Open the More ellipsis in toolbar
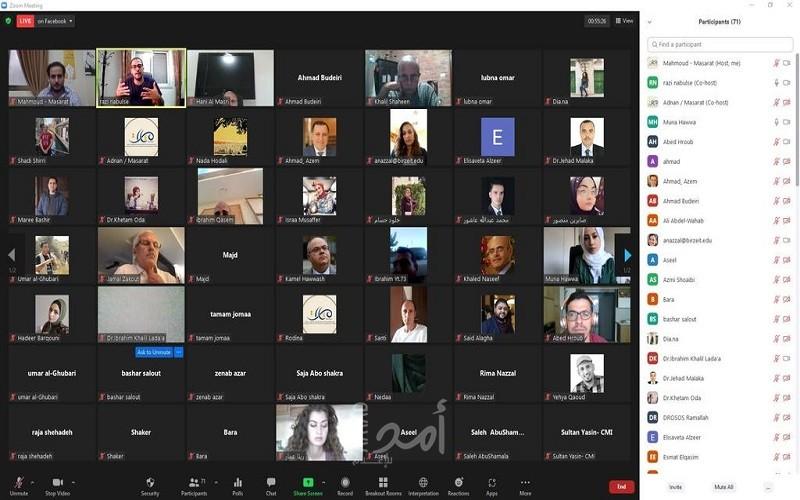The image size is (800, 500). pos(525,482)
